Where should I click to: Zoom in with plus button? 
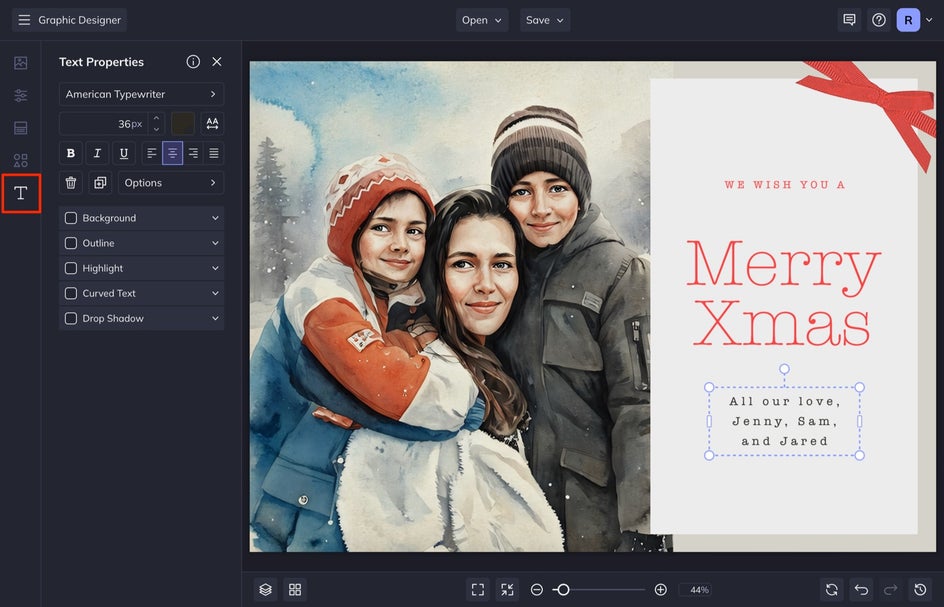coord(660,590)
